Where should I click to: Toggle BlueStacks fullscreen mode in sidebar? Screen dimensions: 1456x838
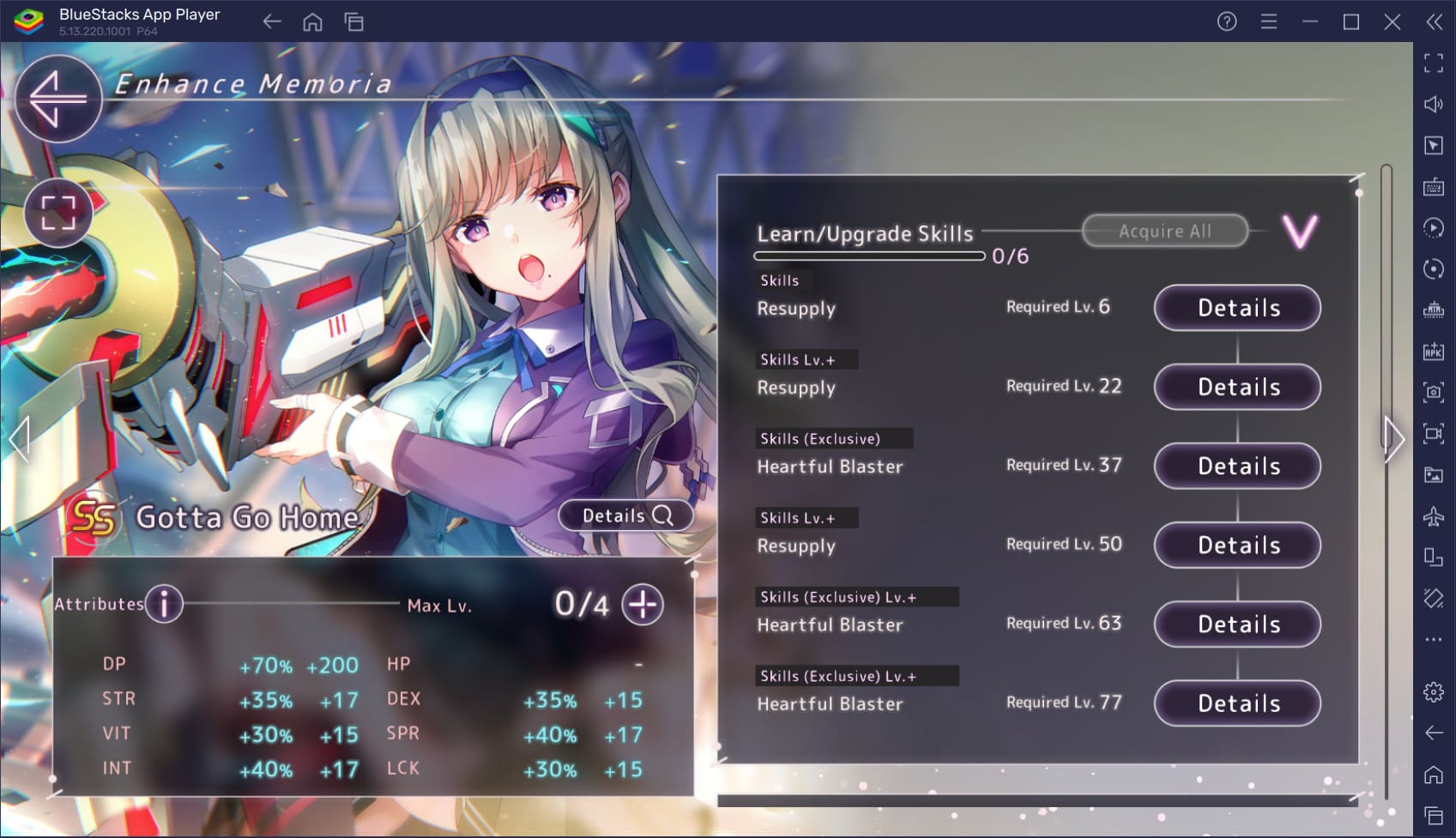pos(1433,63)
